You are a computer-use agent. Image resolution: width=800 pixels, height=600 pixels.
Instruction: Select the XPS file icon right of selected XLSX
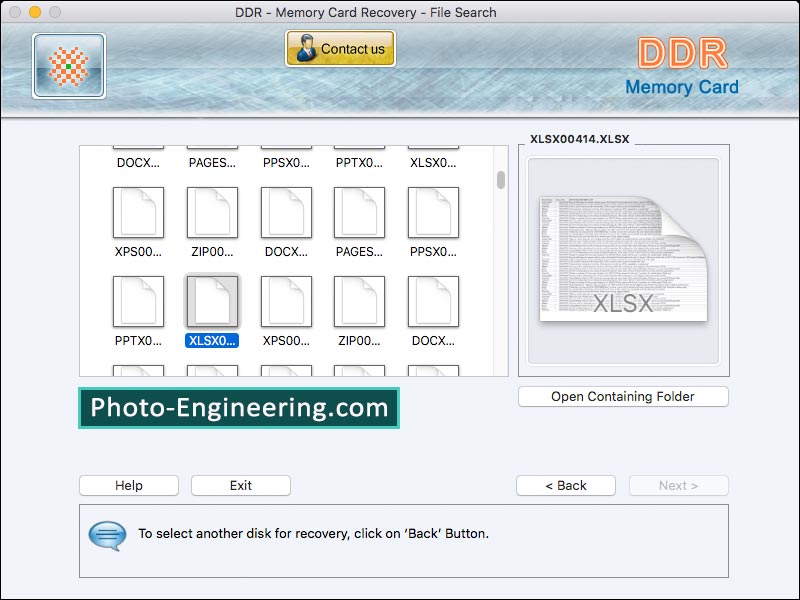[x=286, y=302]
